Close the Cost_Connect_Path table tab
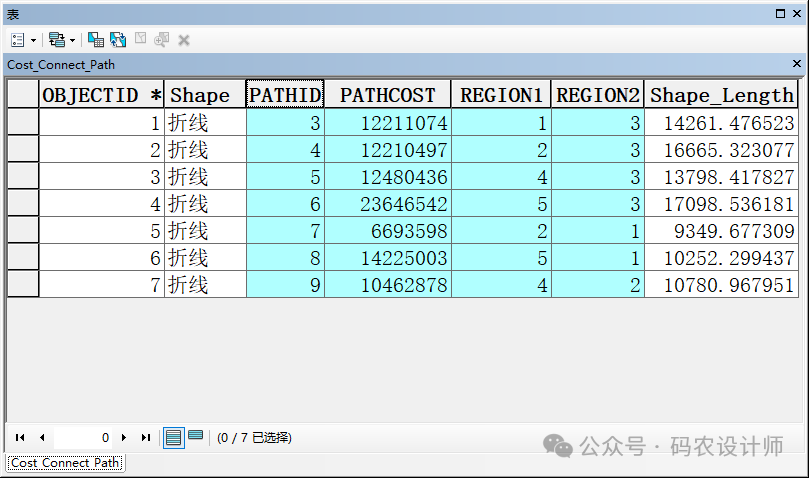This screenshot has height=478, width=809. (x=797, y=64)
